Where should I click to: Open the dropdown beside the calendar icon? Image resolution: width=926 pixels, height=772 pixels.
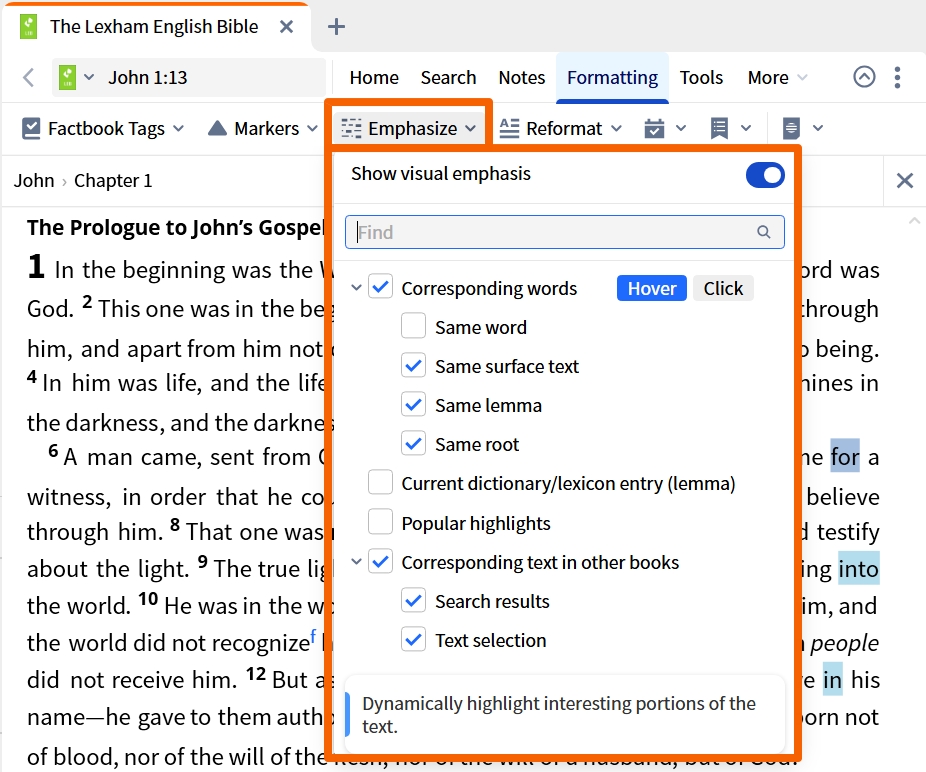click(680, 128)
